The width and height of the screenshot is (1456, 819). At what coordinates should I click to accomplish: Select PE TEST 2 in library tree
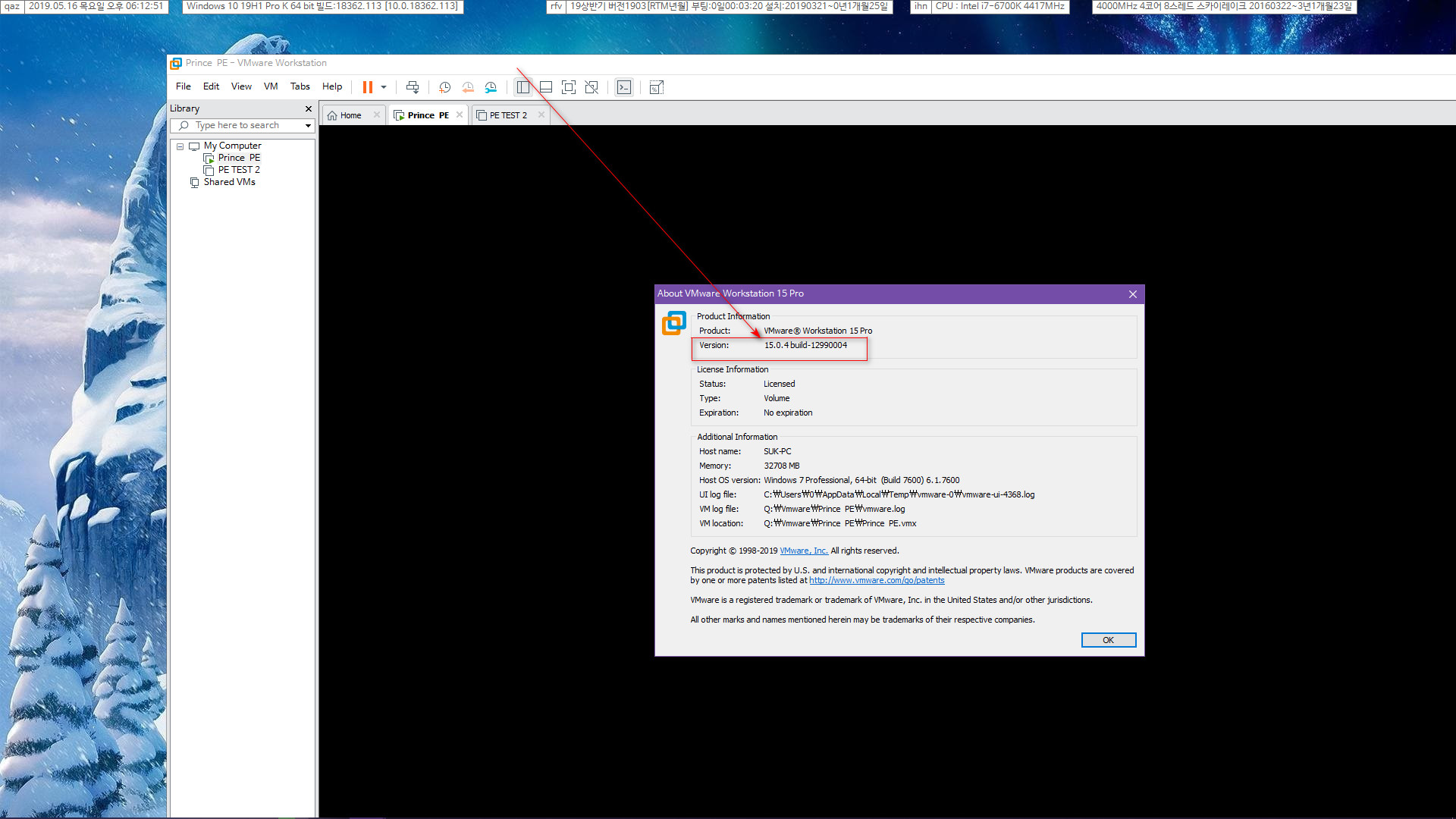[239, 170]
